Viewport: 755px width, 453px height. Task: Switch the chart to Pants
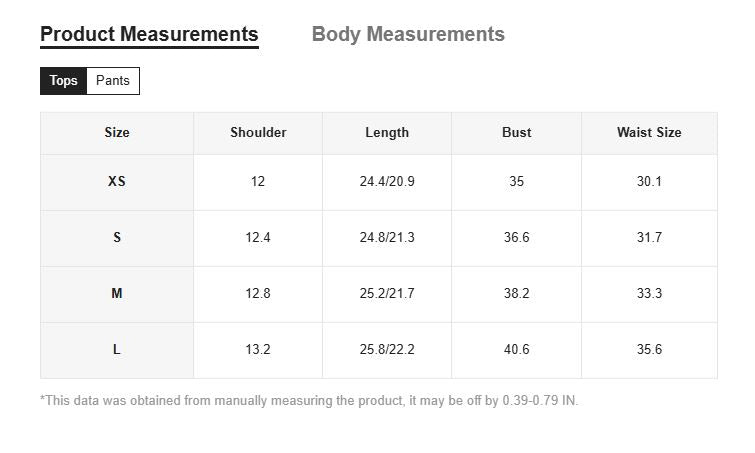(113, 81)
